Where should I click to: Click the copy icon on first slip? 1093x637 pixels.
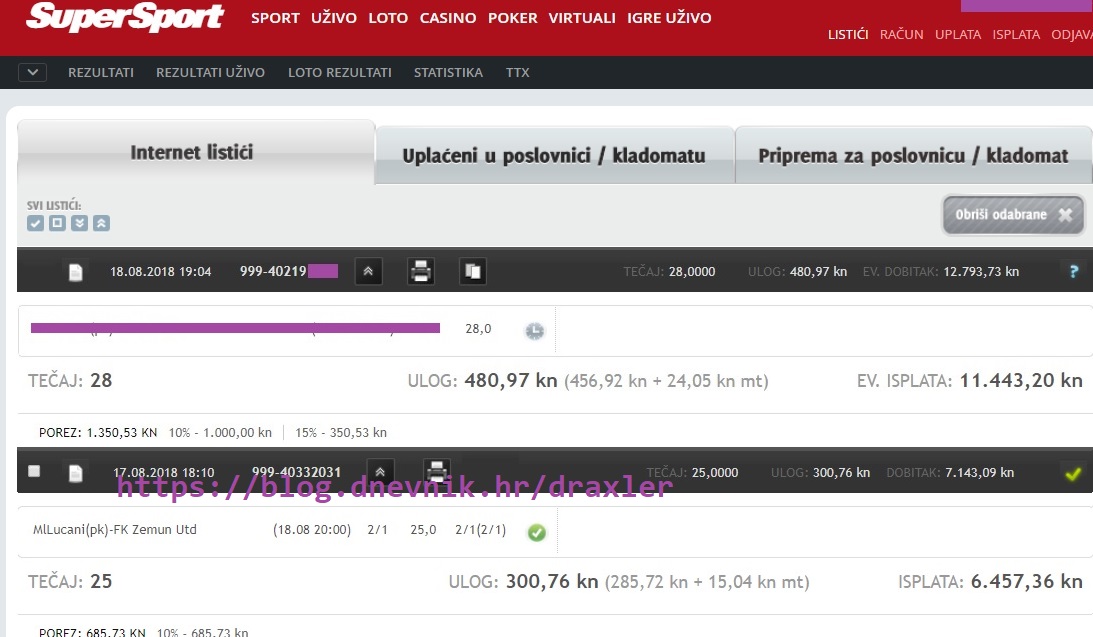point(473,271)
